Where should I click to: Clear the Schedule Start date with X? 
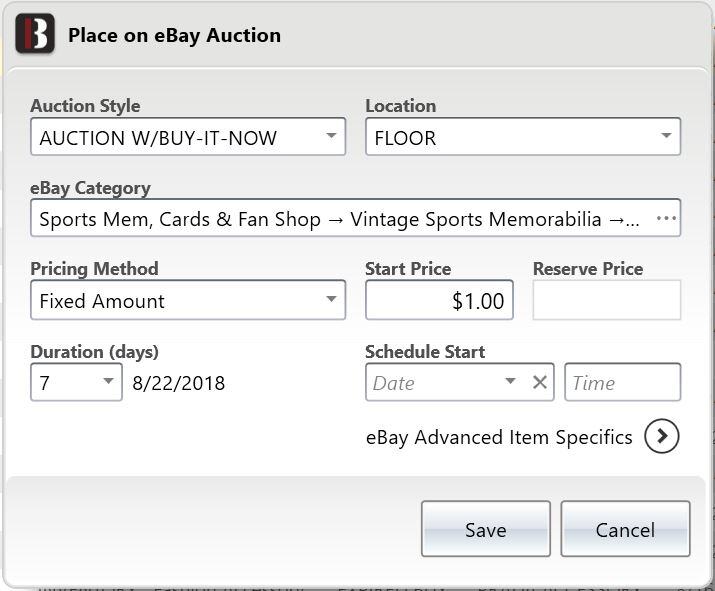540,382
